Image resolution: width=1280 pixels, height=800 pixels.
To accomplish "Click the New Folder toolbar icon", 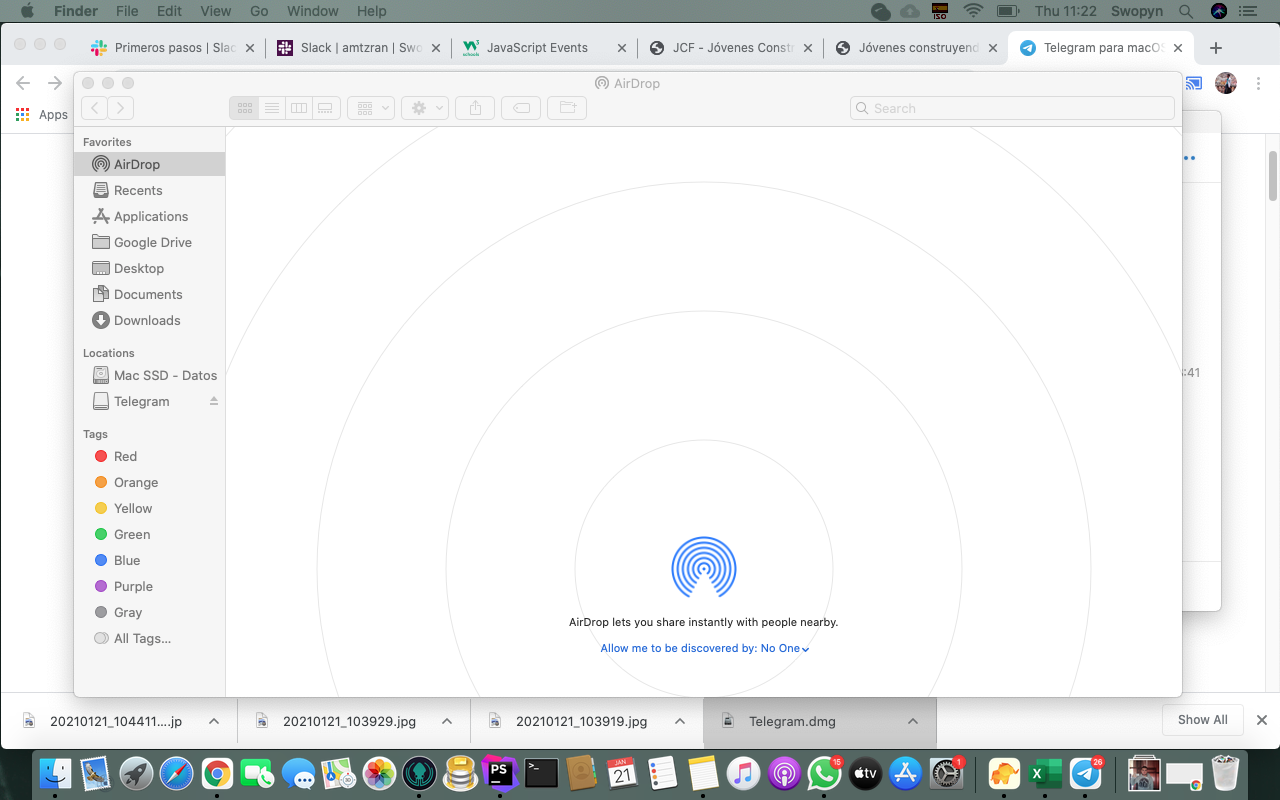I will (x=567, y=108).
